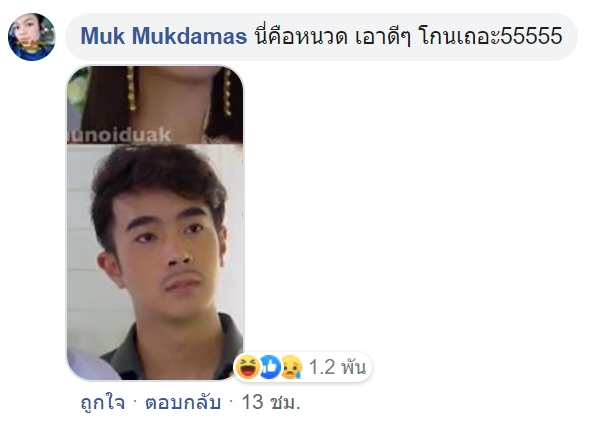Like the comment via ถูกใจ
The width and height of the screenshot is (597, 425).
click(103, 402)
